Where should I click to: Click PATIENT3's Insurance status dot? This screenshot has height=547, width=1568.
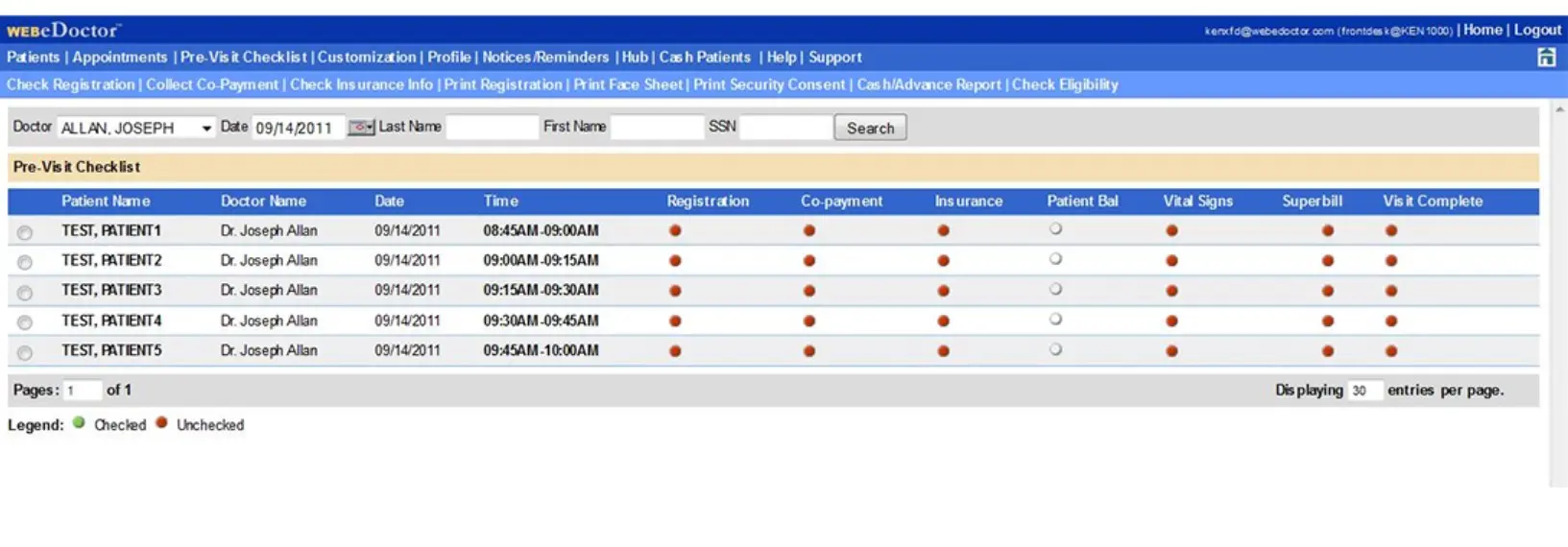pyautogui.click(x=943, y=291)
